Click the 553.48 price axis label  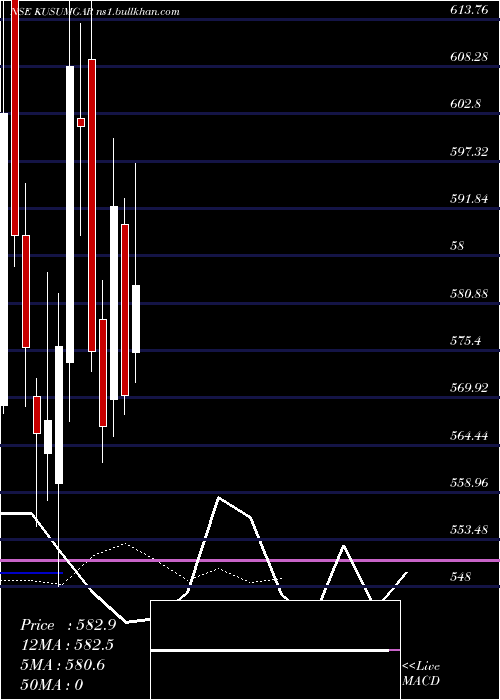469,530
